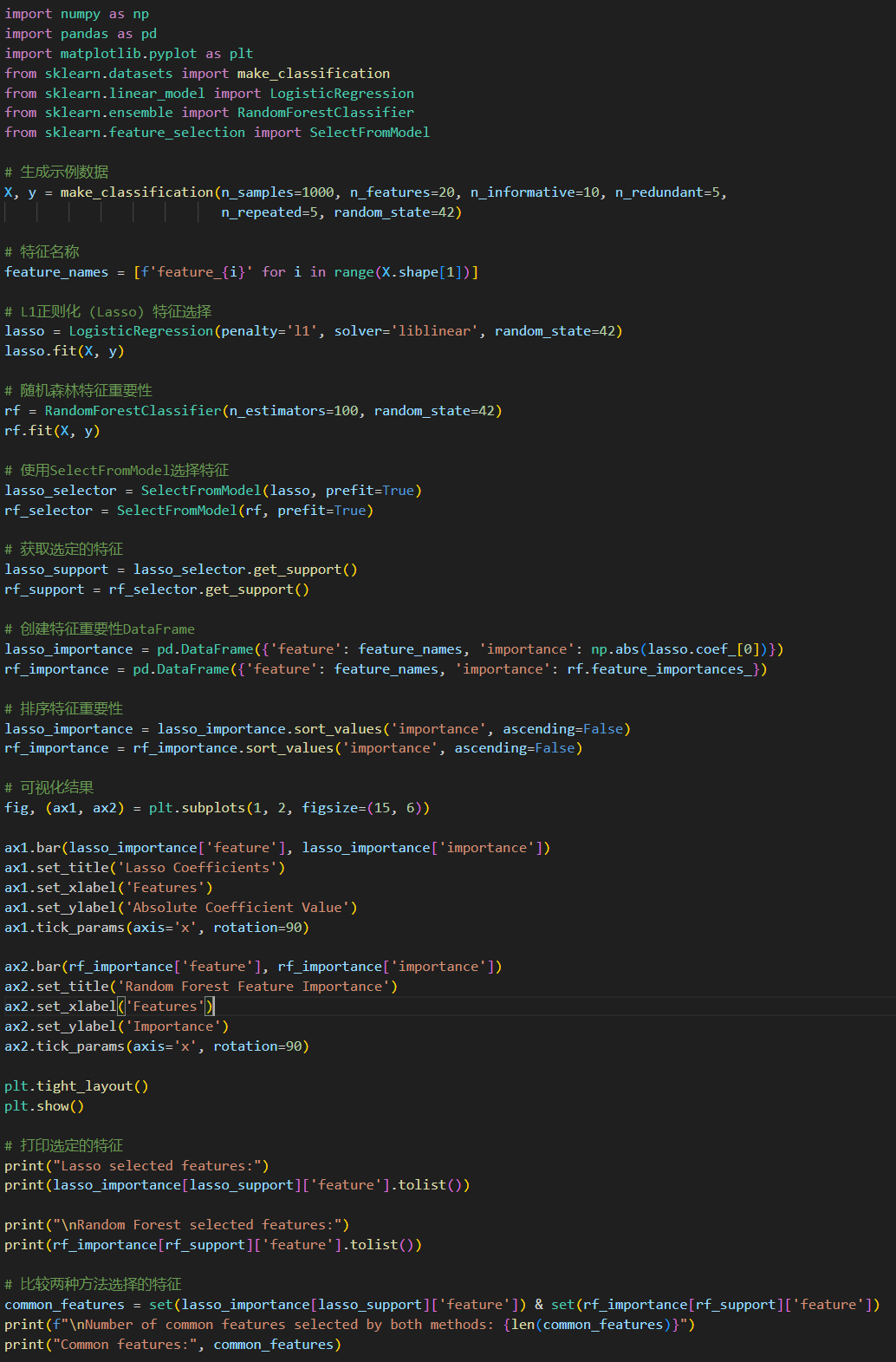Click 'LogisticRegression' in the linear_model import line
This screenshot has width=896, height=1362.
coord(342,94)
